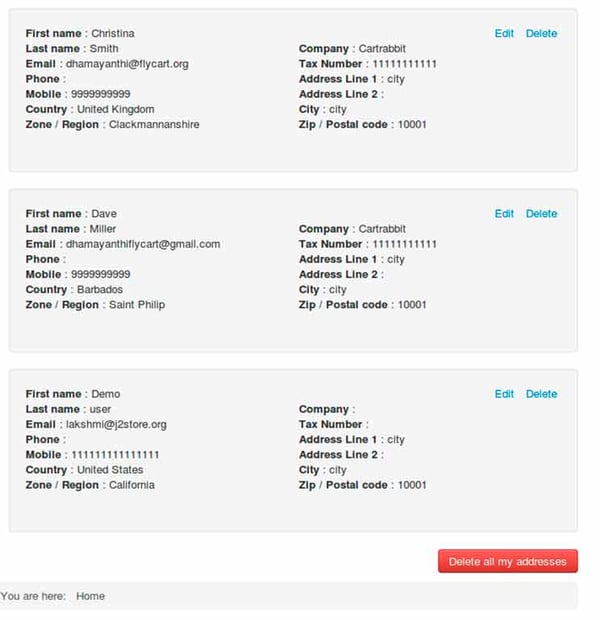This screenshot has height=620, width=600.
Task: Edit Dave Miller's address
Action: tap(504, 214)
